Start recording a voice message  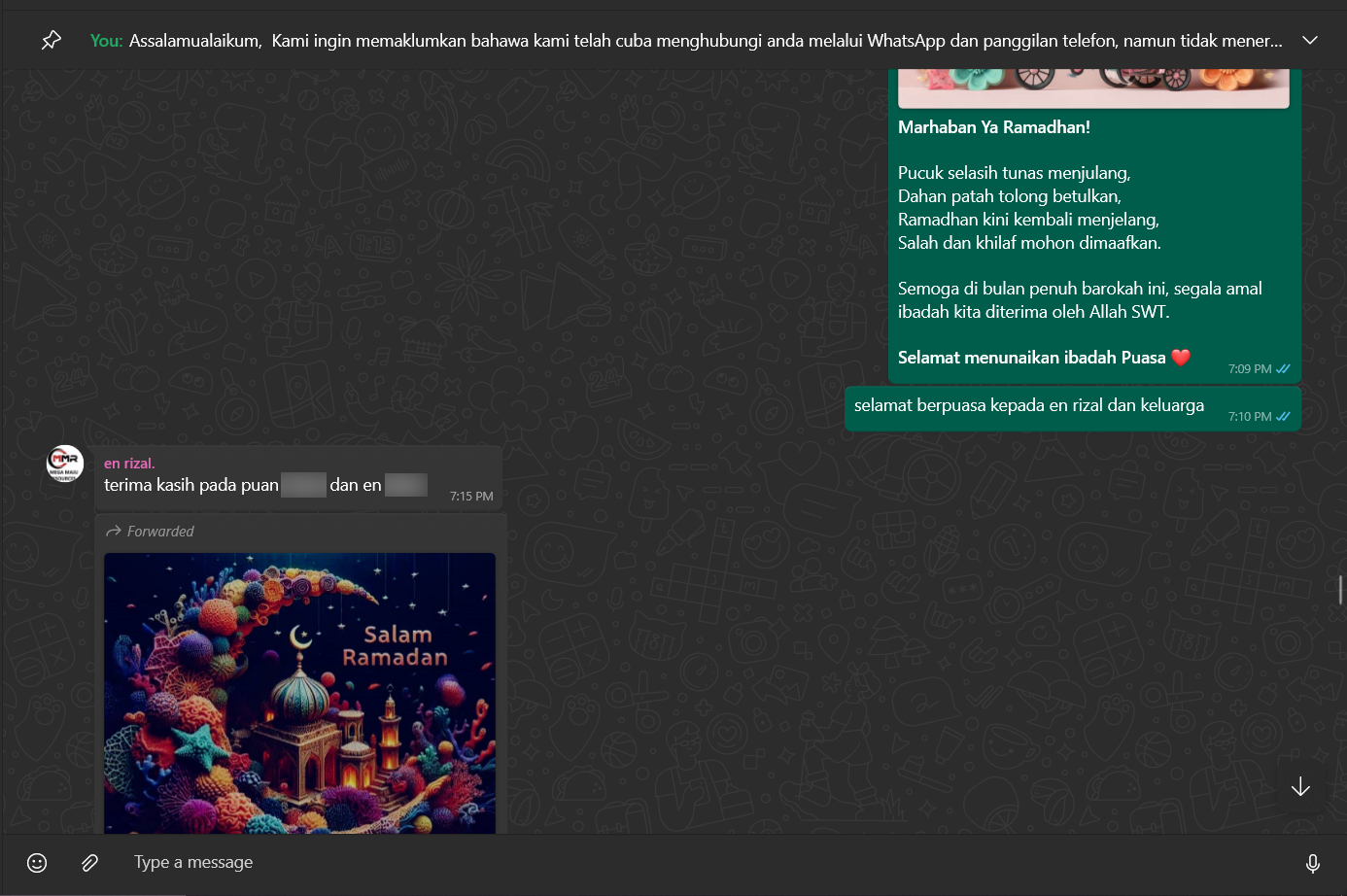coord(1313,863)
